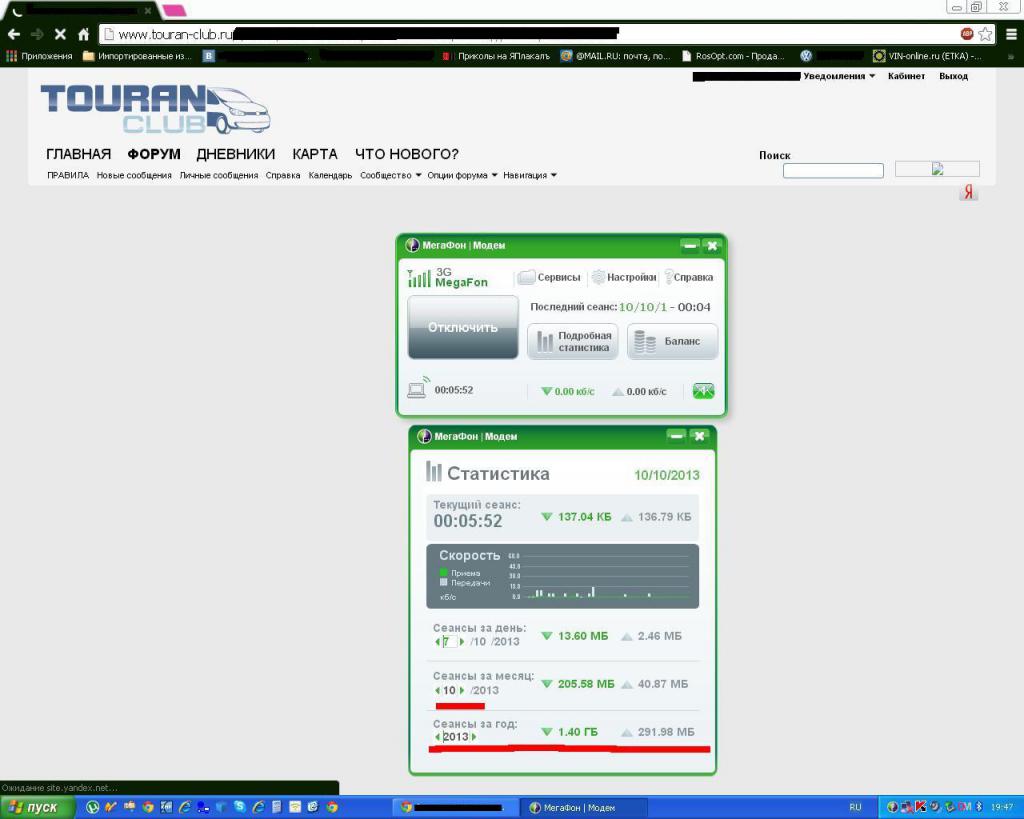The image size is (1024, 819).
Task: Click the taskbar clock 19:47
Action: 1002,807
